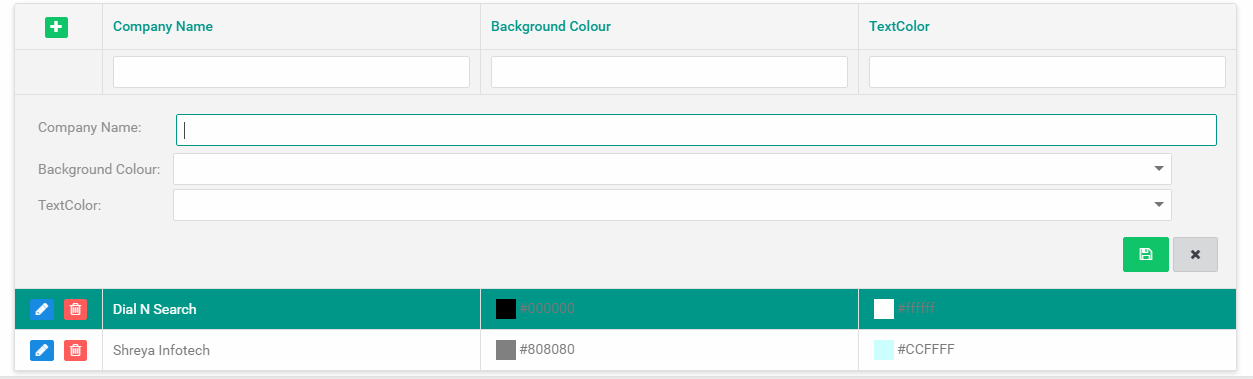
Task: Click the white #ffffff colour swatch
Action: (884, 309)
